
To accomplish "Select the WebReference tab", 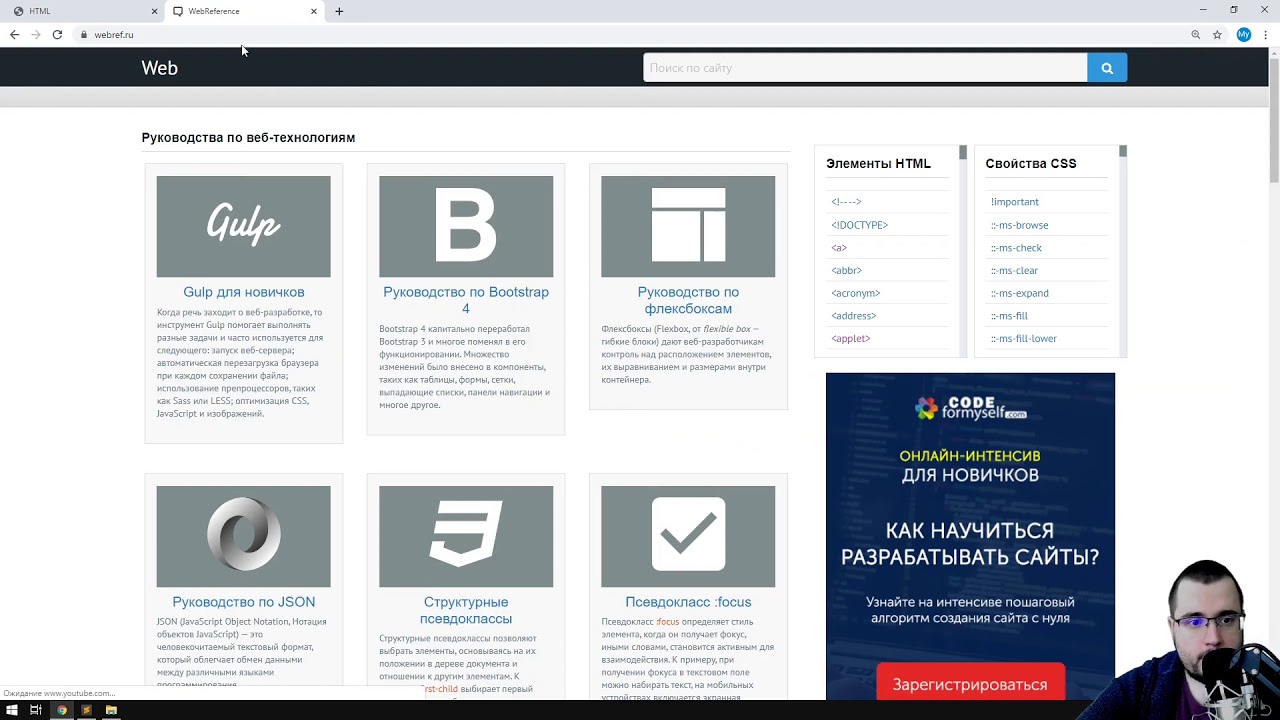I will click(x=244, y=11).
